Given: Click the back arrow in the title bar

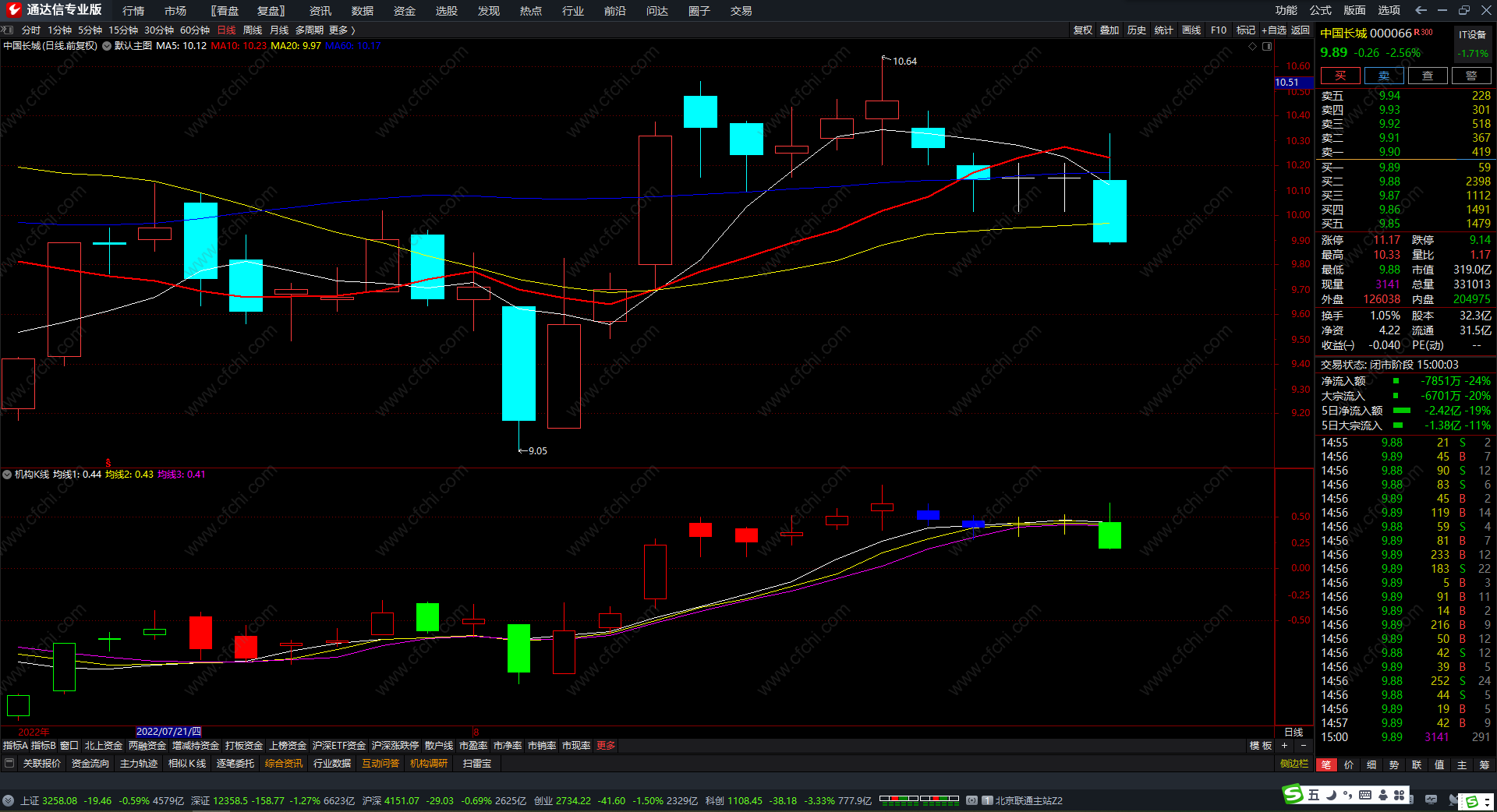Looking at the screenshot, I should pyautogui.click(x=1421, y=10).
